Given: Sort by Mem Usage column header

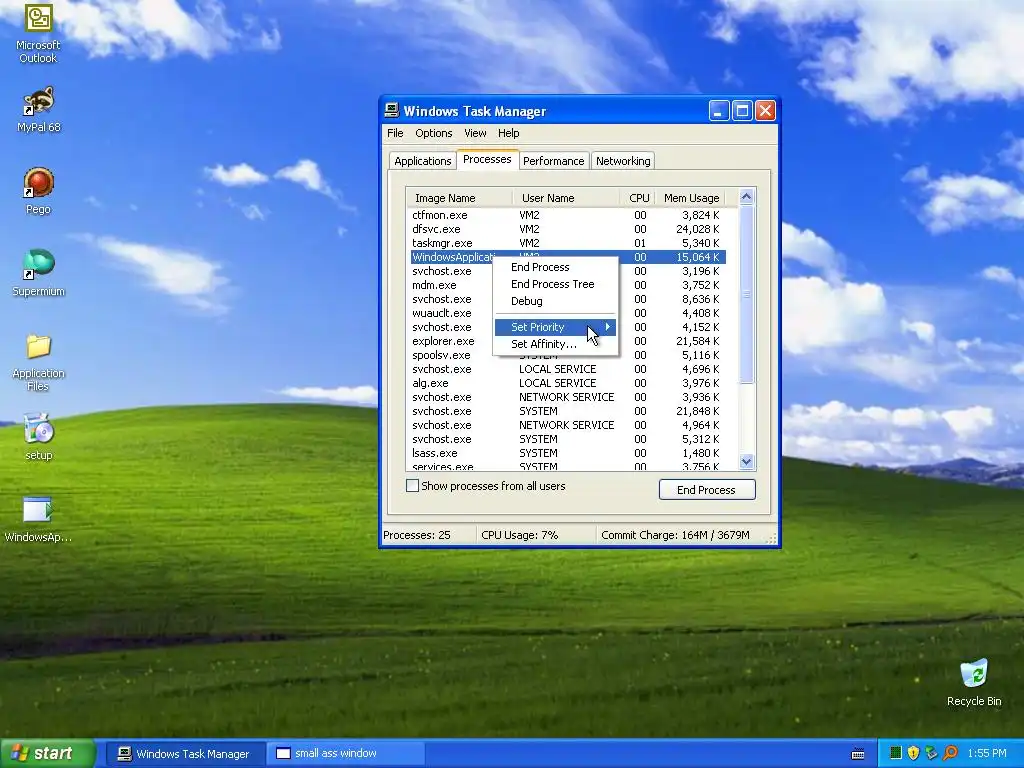Looking at the screenshot, I should (690, 198).
